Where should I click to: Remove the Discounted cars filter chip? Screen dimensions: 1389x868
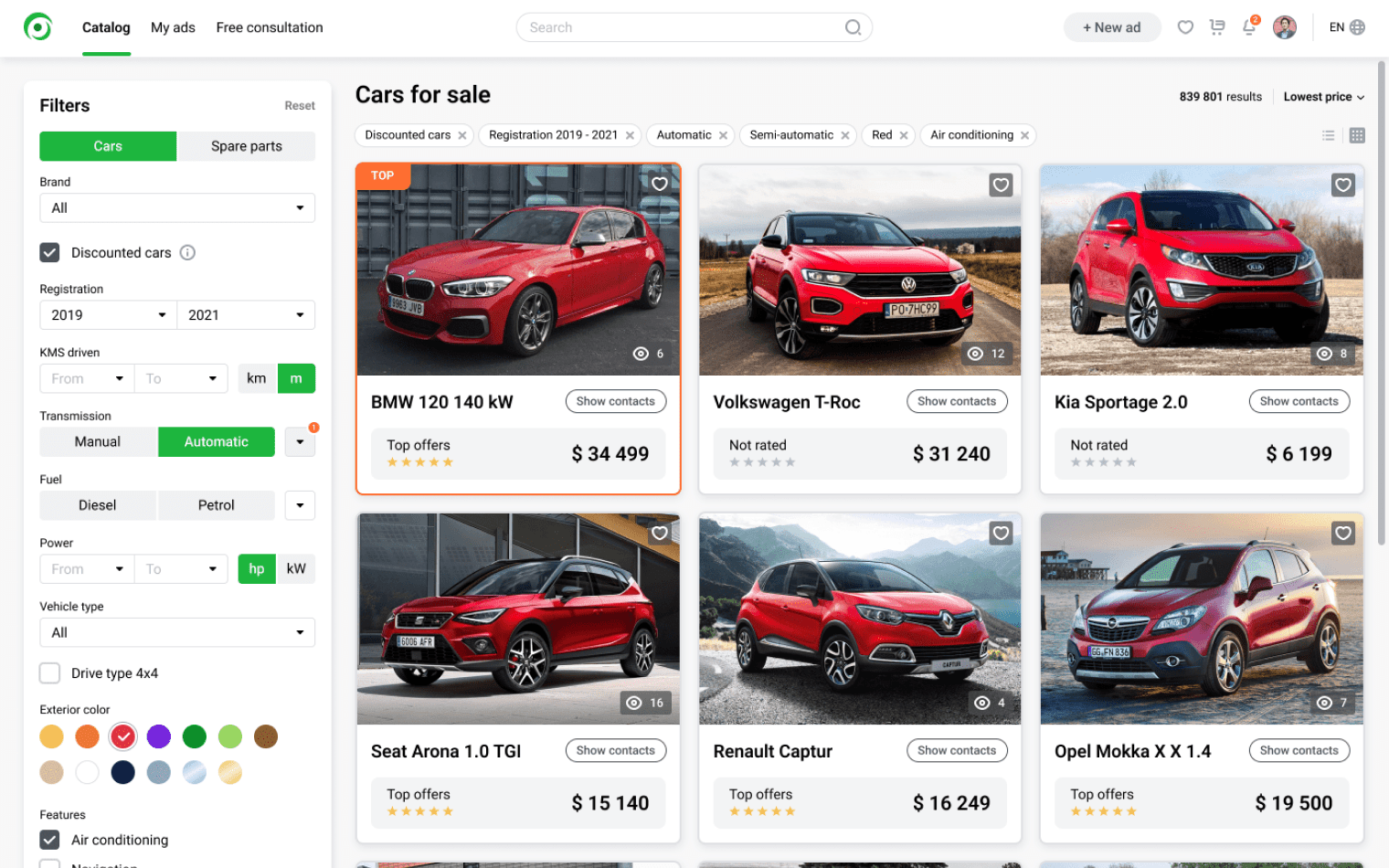coord(462,135)
